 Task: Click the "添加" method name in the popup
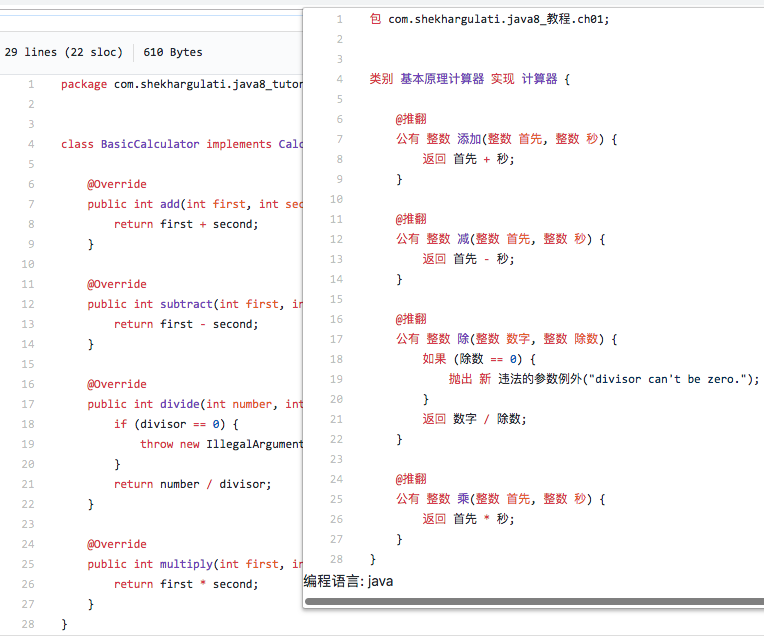(469, 139)
